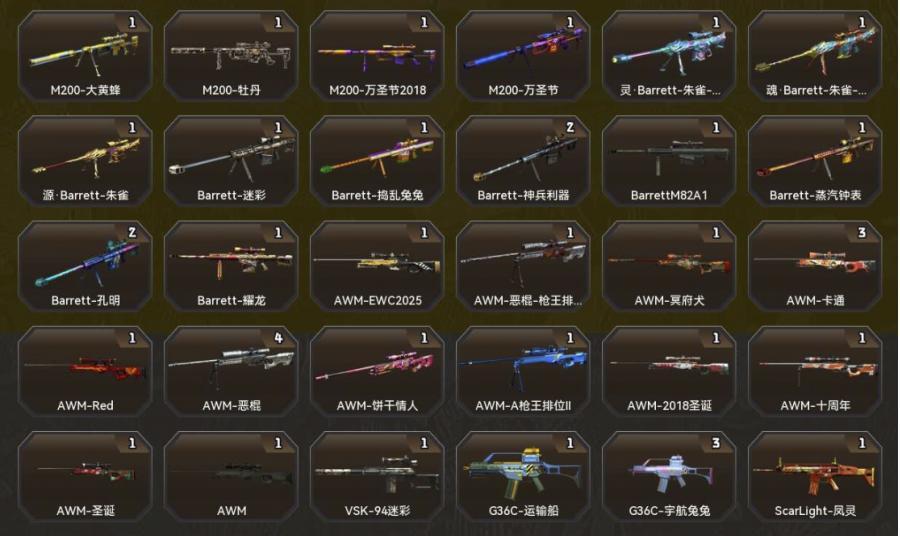Select the Barrett-孔明 rifle card
Screen dimensions: 900x536
[85, 267]
